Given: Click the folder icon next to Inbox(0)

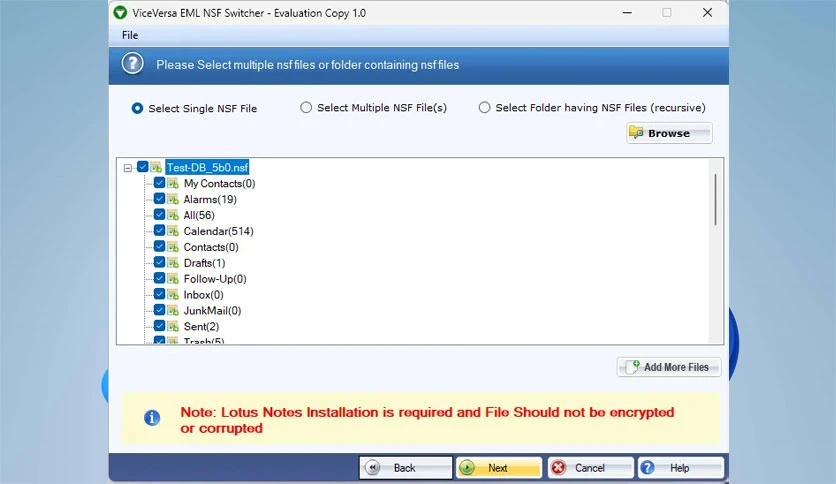Looking at the screenshot, I should point(173,294).
